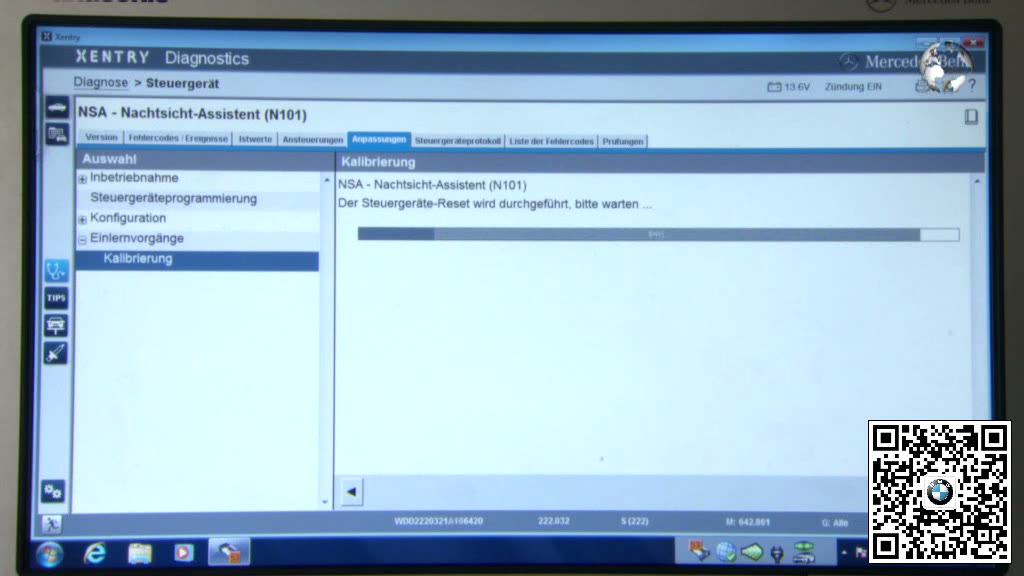Click the VIN WDD2220321A106420 in status bar
1024x576 pixels.
click(438, 521)
